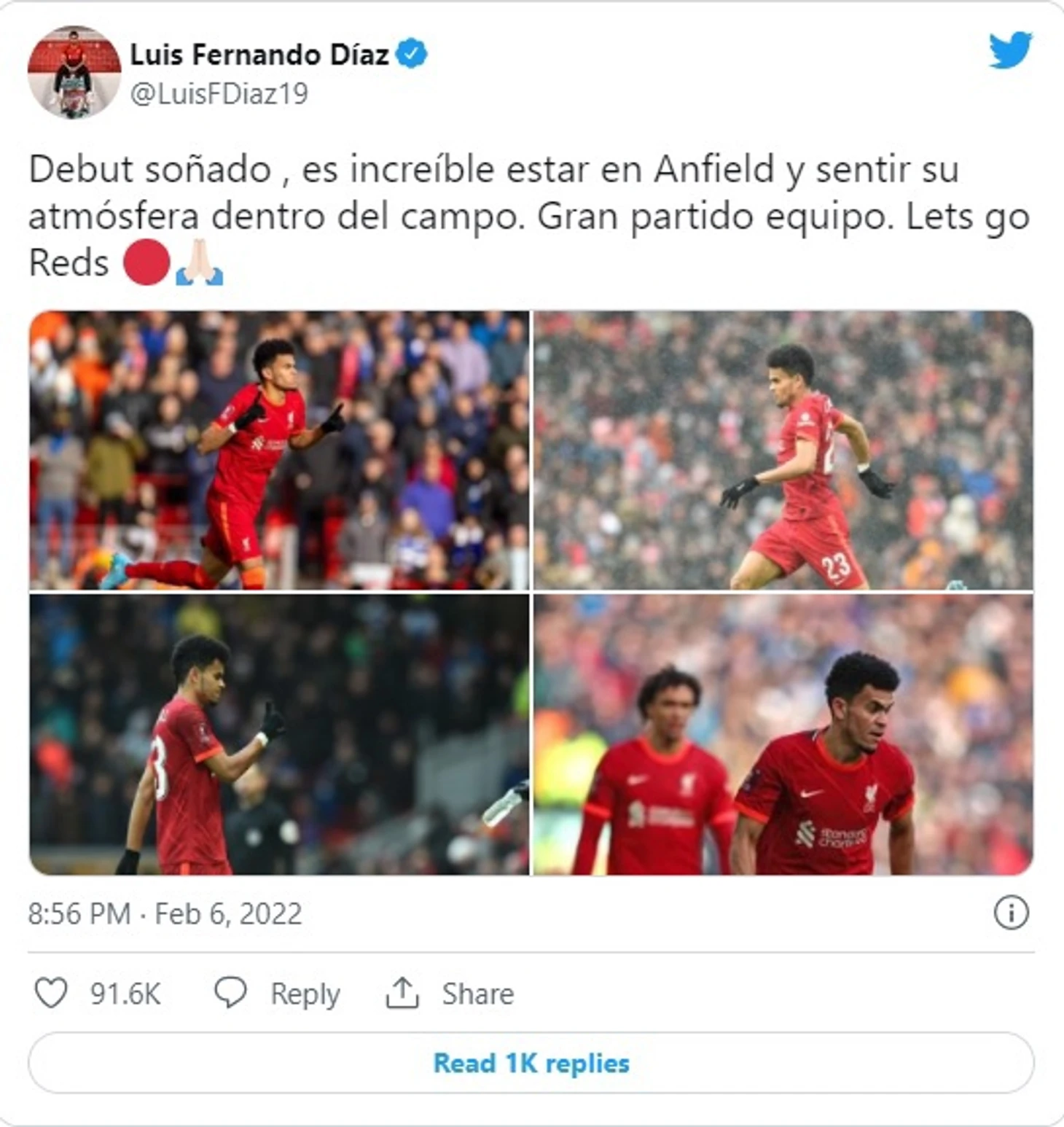
Task: Click the praying hands emoji
Action: coord(199,262)
